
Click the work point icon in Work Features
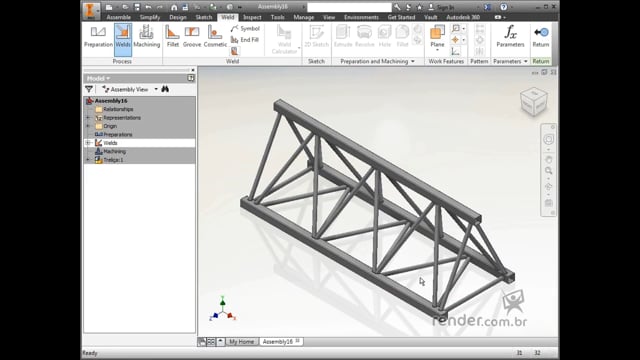pyautogui.click(x=456, y=40)
